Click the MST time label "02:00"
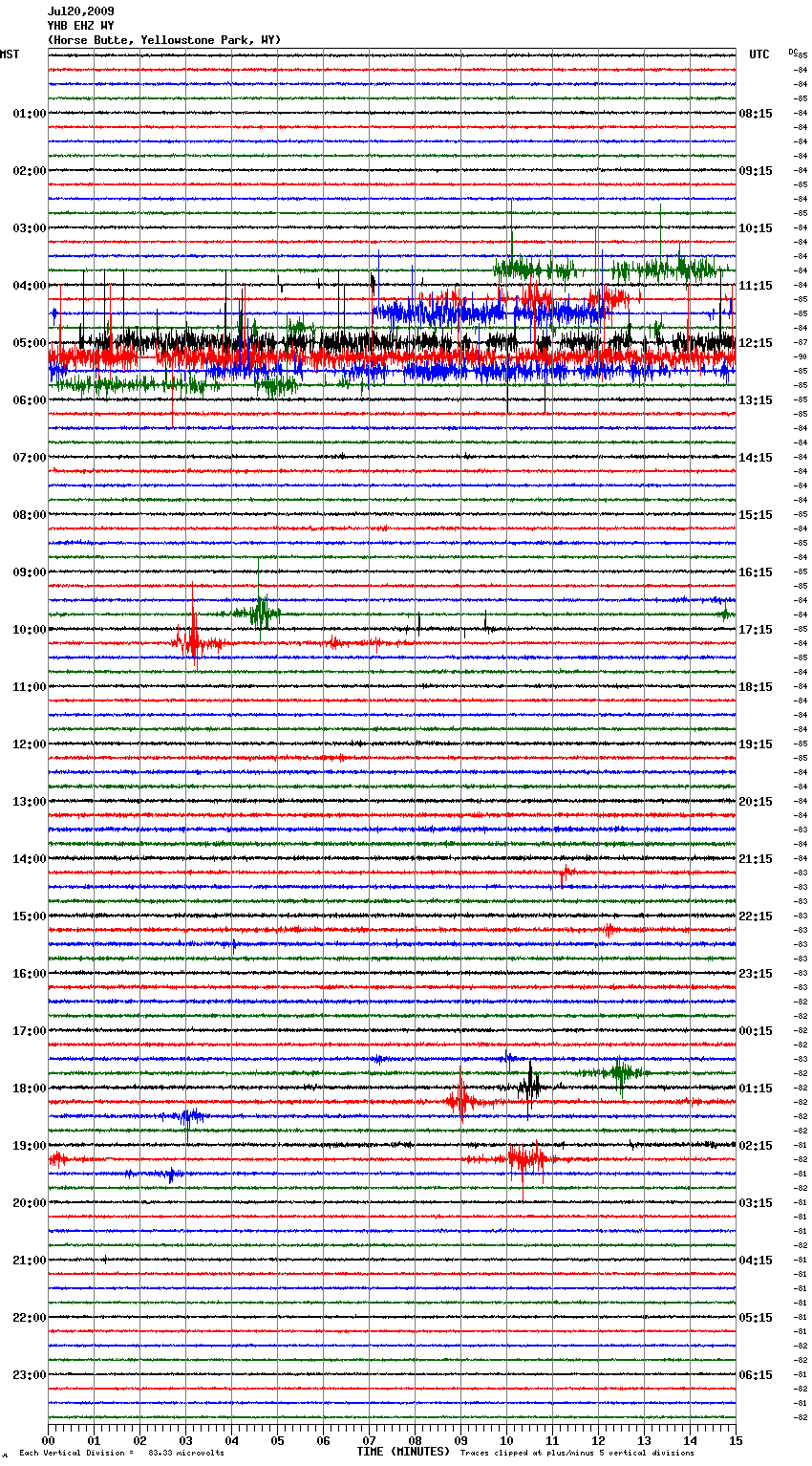Screen dimensions: 812x1466 [x=30, y=171]
